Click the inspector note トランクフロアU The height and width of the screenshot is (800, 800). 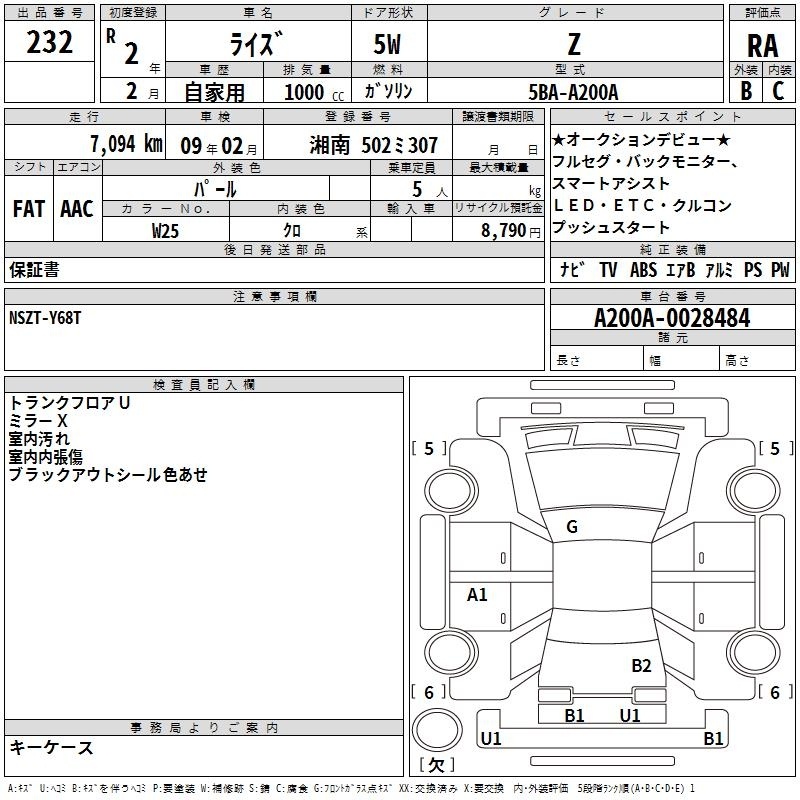tap(69, 403)
